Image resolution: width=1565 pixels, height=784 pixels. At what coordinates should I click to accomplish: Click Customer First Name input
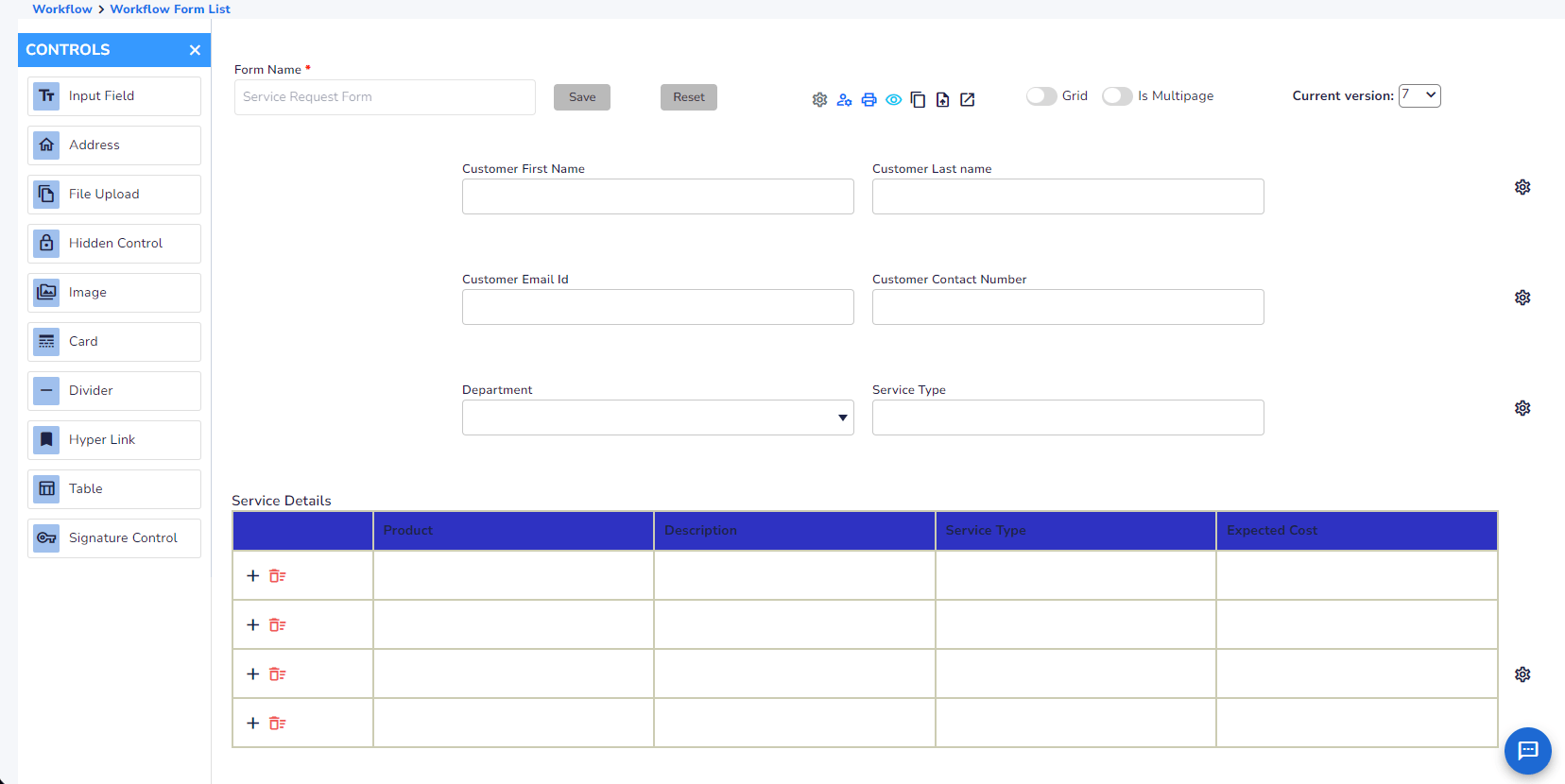pyautogui.click(x=658, y=196)
